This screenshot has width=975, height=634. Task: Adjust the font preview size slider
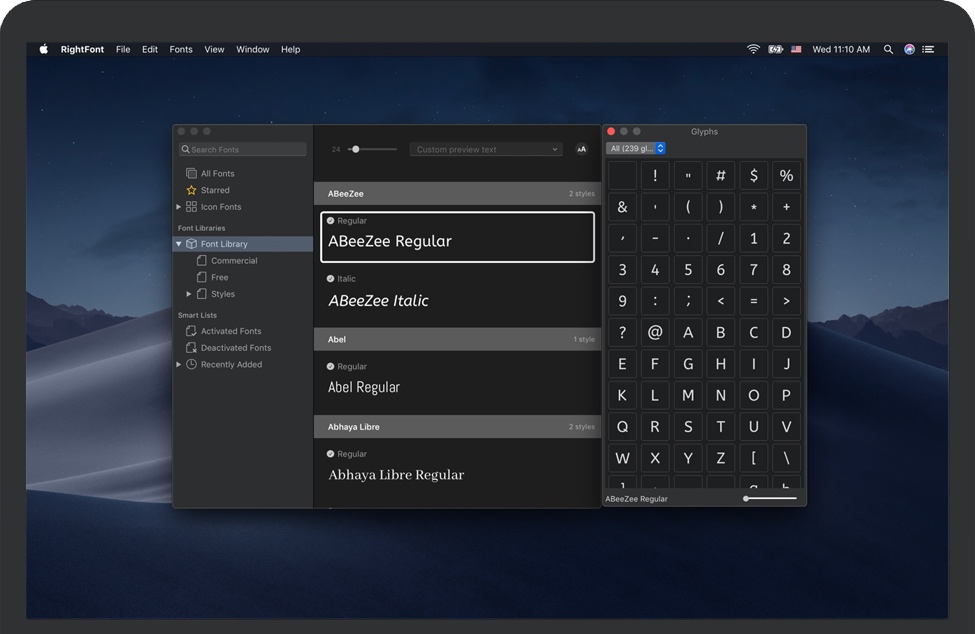(x=355, y=149)
